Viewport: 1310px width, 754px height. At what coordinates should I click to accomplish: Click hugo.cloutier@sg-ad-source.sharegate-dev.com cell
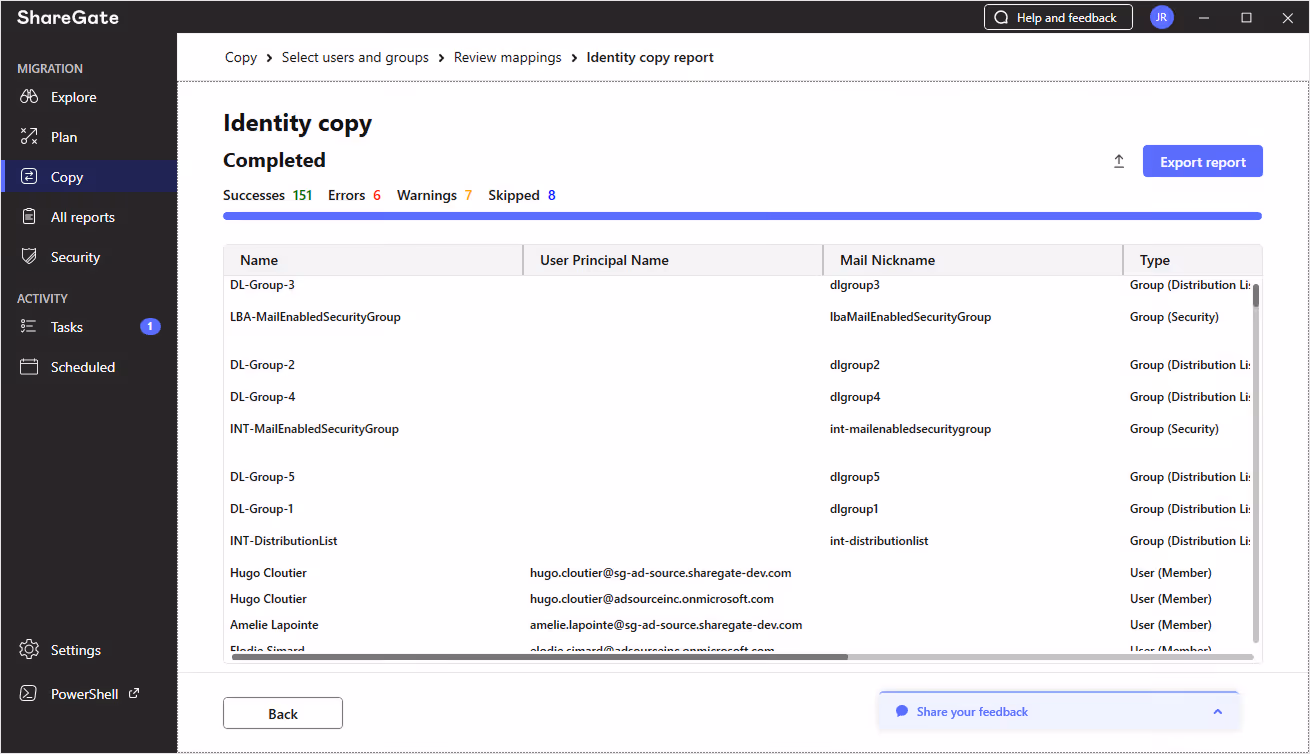[661, 573]
